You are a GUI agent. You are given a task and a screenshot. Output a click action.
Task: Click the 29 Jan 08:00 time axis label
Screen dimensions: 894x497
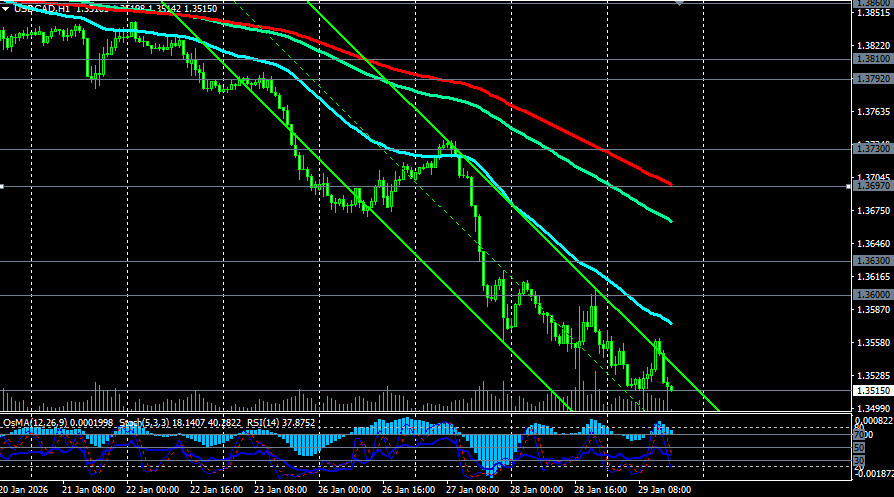(x=667, y=491)
